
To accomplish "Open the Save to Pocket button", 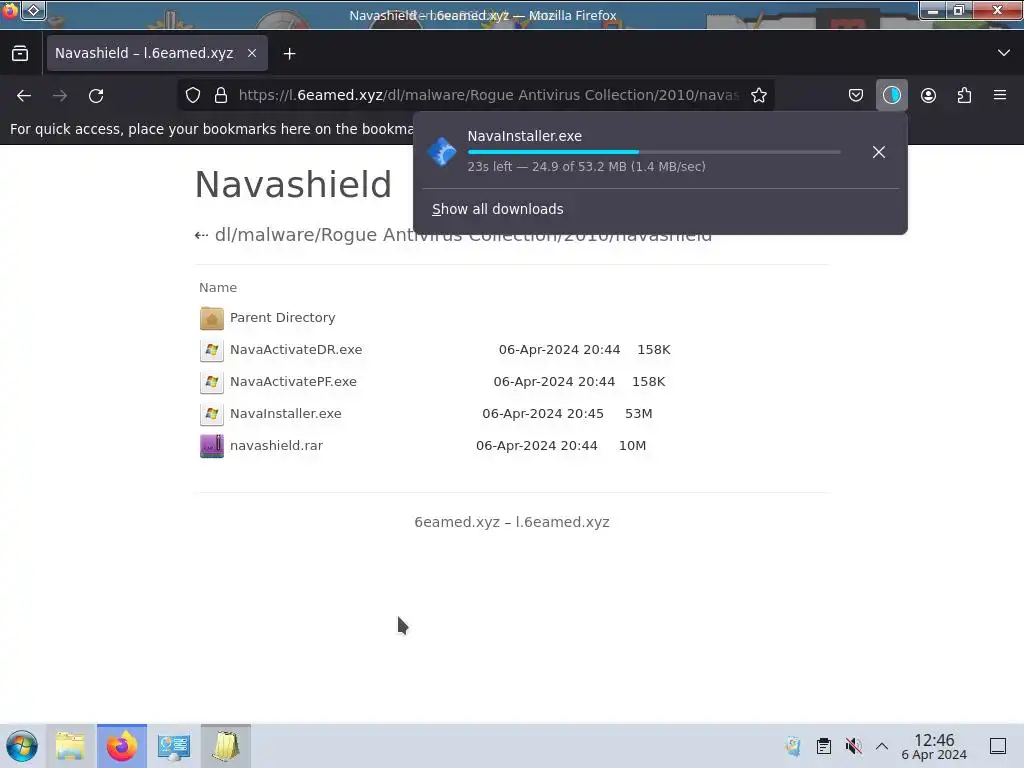I will (x=856, y=95).
